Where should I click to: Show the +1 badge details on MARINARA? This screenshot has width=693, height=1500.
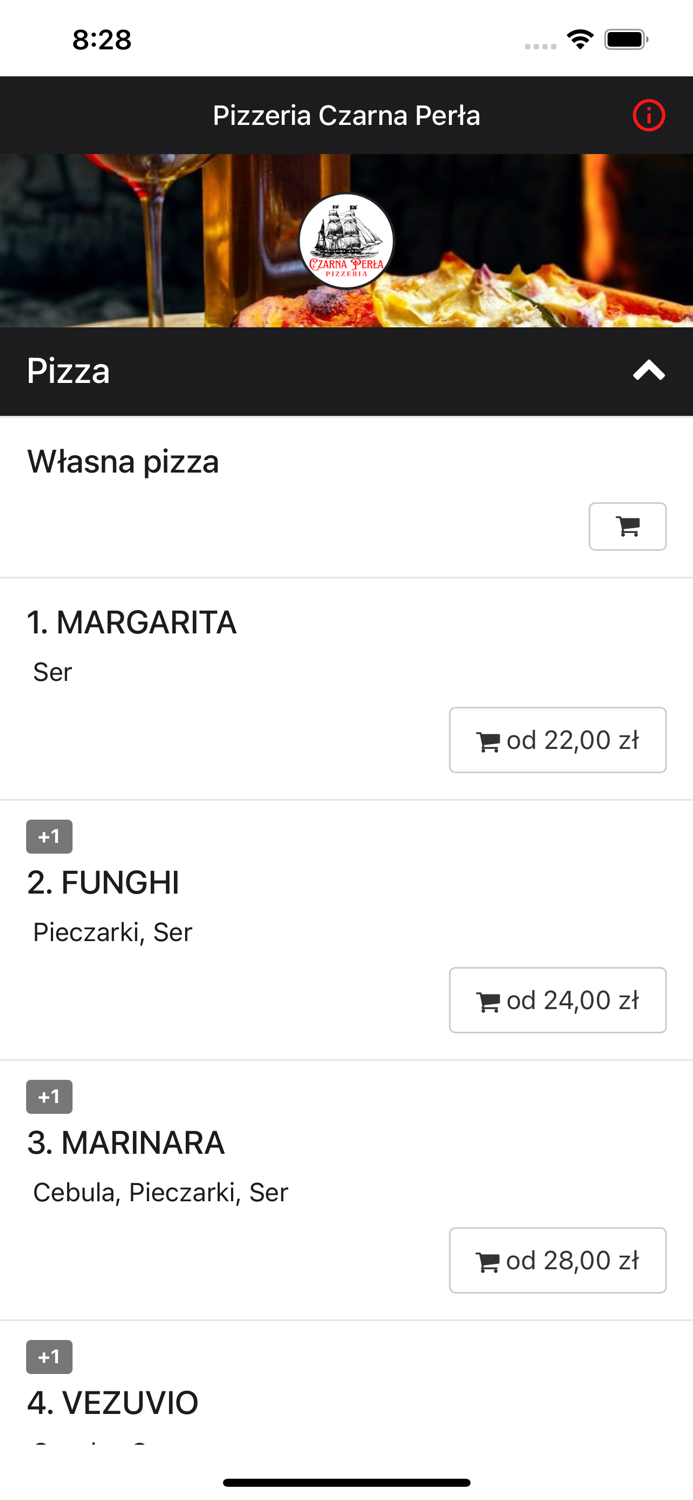point(49,1096)
